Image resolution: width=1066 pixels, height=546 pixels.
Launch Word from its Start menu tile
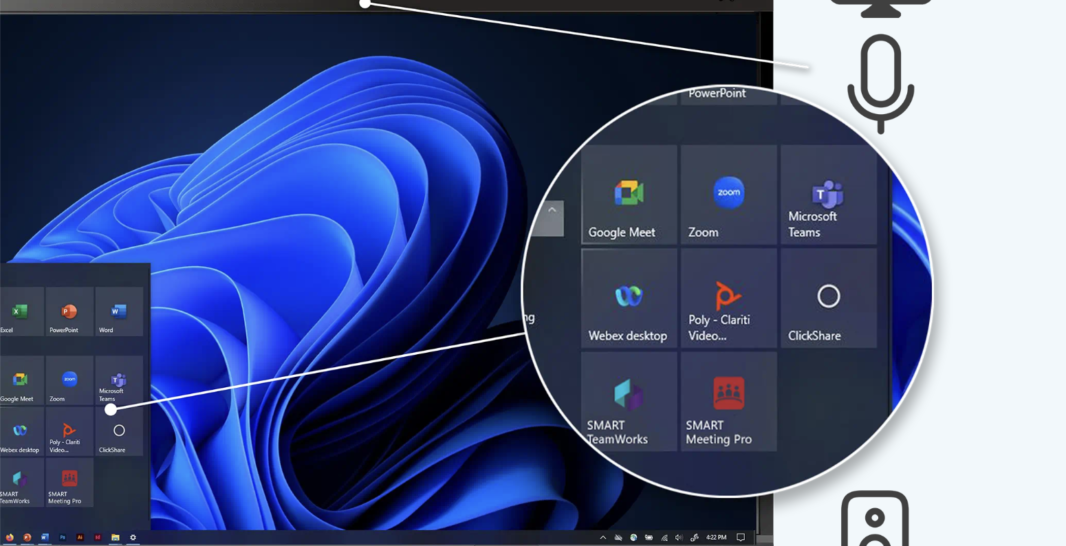(118, 313)
